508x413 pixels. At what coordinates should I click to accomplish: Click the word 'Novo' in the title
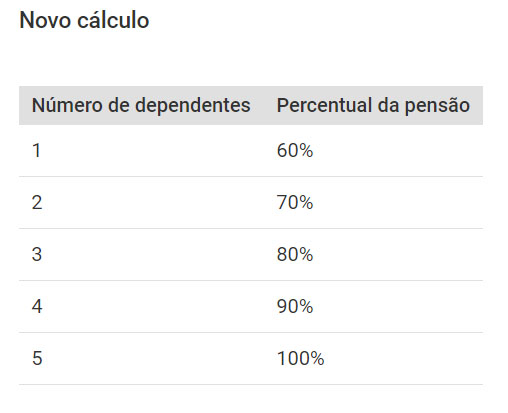pos(46,20)
